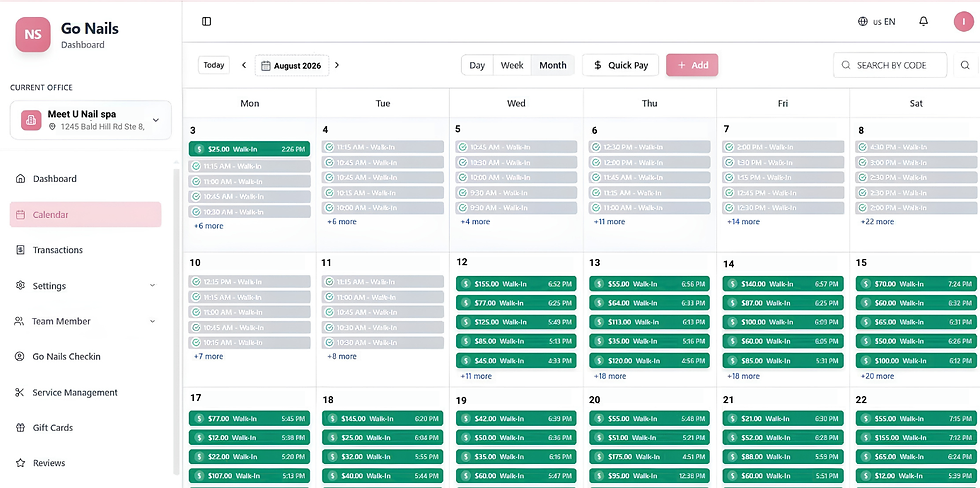Viewport: 980px width, 488px height.
Task: Open $77.00 Walk-In 6:25 PM entry
Action: pyautogui.click(x=516, y=303)
